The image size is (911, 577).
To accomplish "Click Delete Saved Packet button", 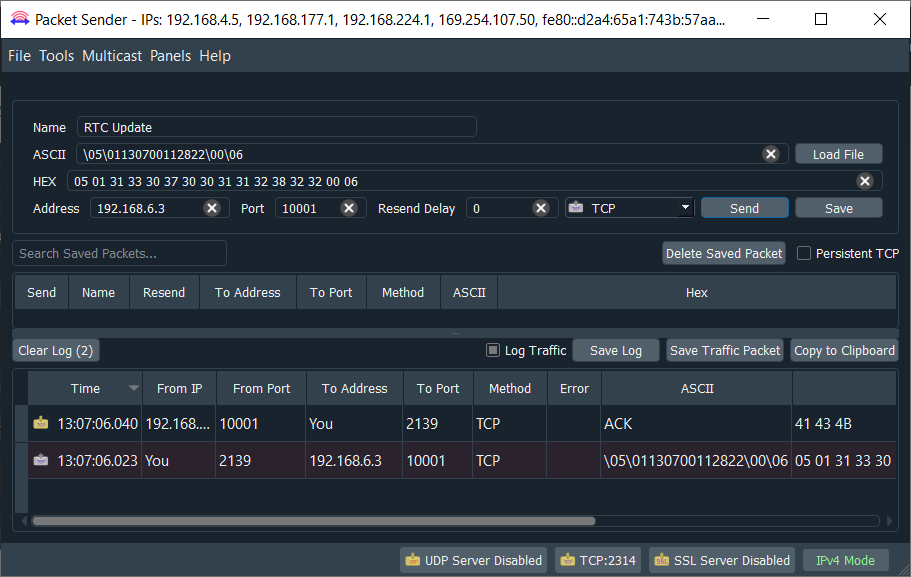I will 724,253.
